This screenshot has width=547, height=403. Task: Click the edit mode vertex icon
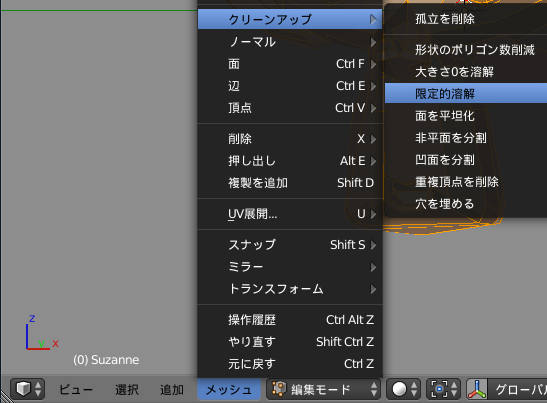(279, 389)
